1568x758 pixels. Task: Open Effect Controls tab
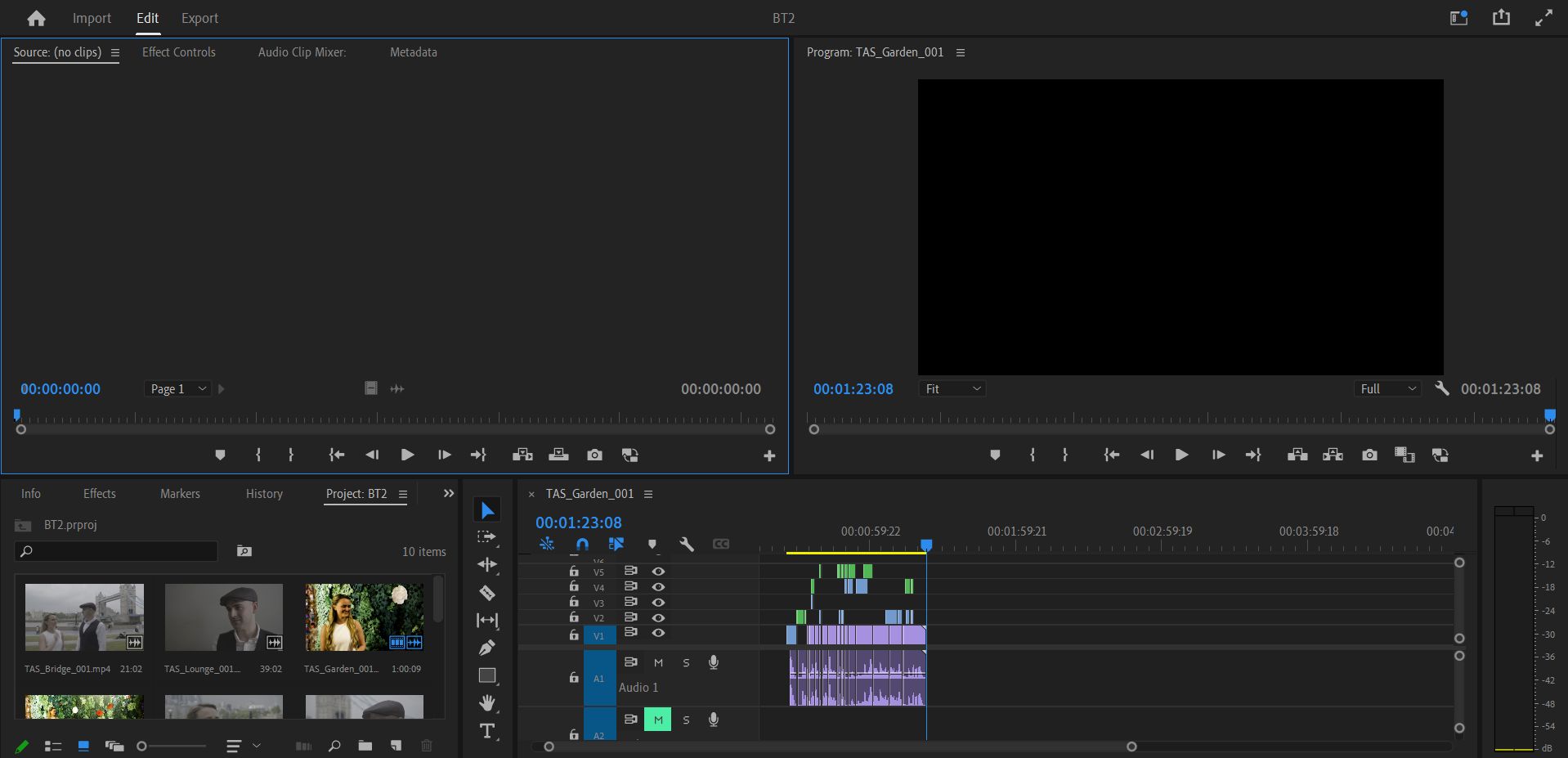click(179, 52)
